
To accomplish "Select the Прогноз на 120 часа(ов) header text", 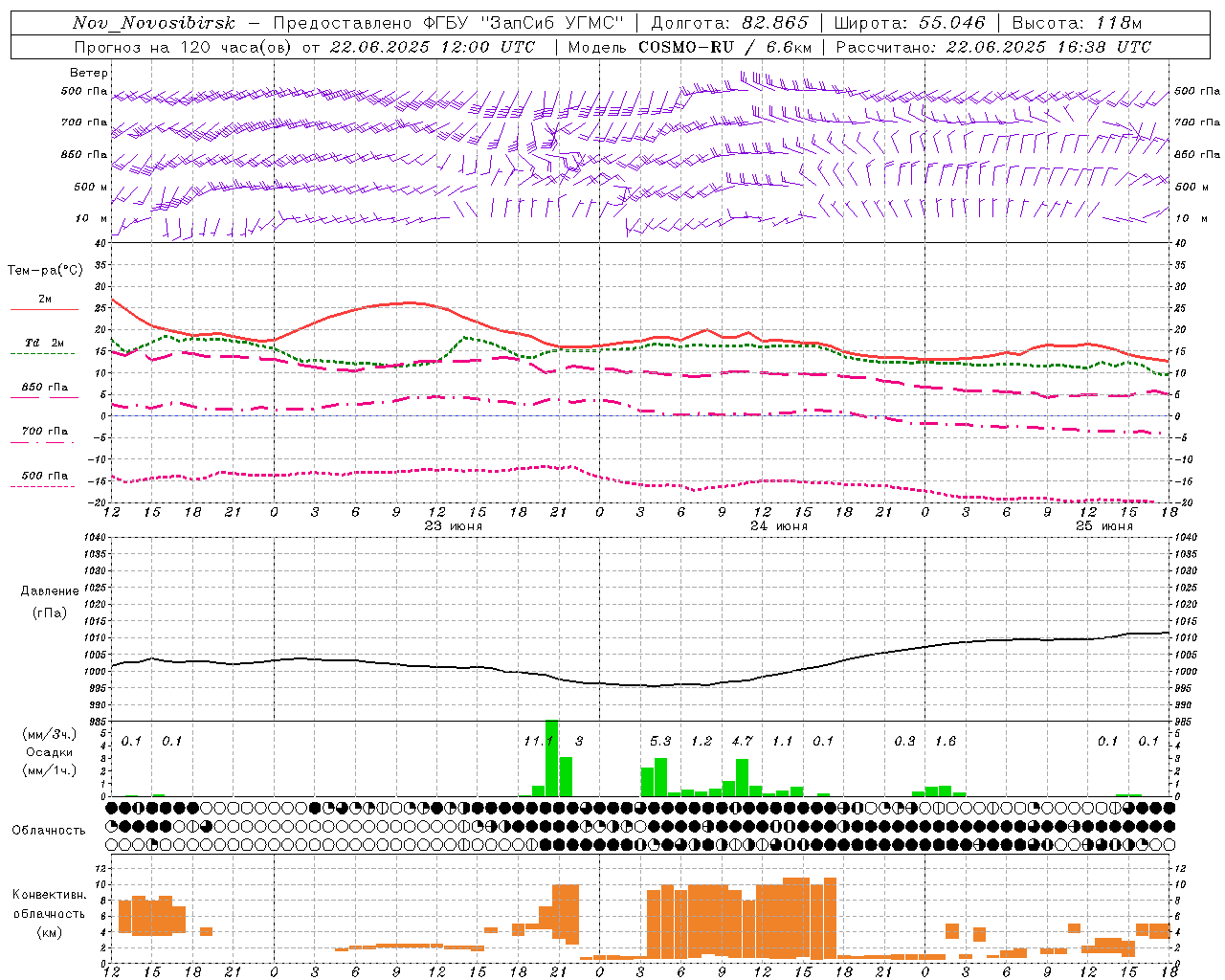I will click(x=185, y=47).
